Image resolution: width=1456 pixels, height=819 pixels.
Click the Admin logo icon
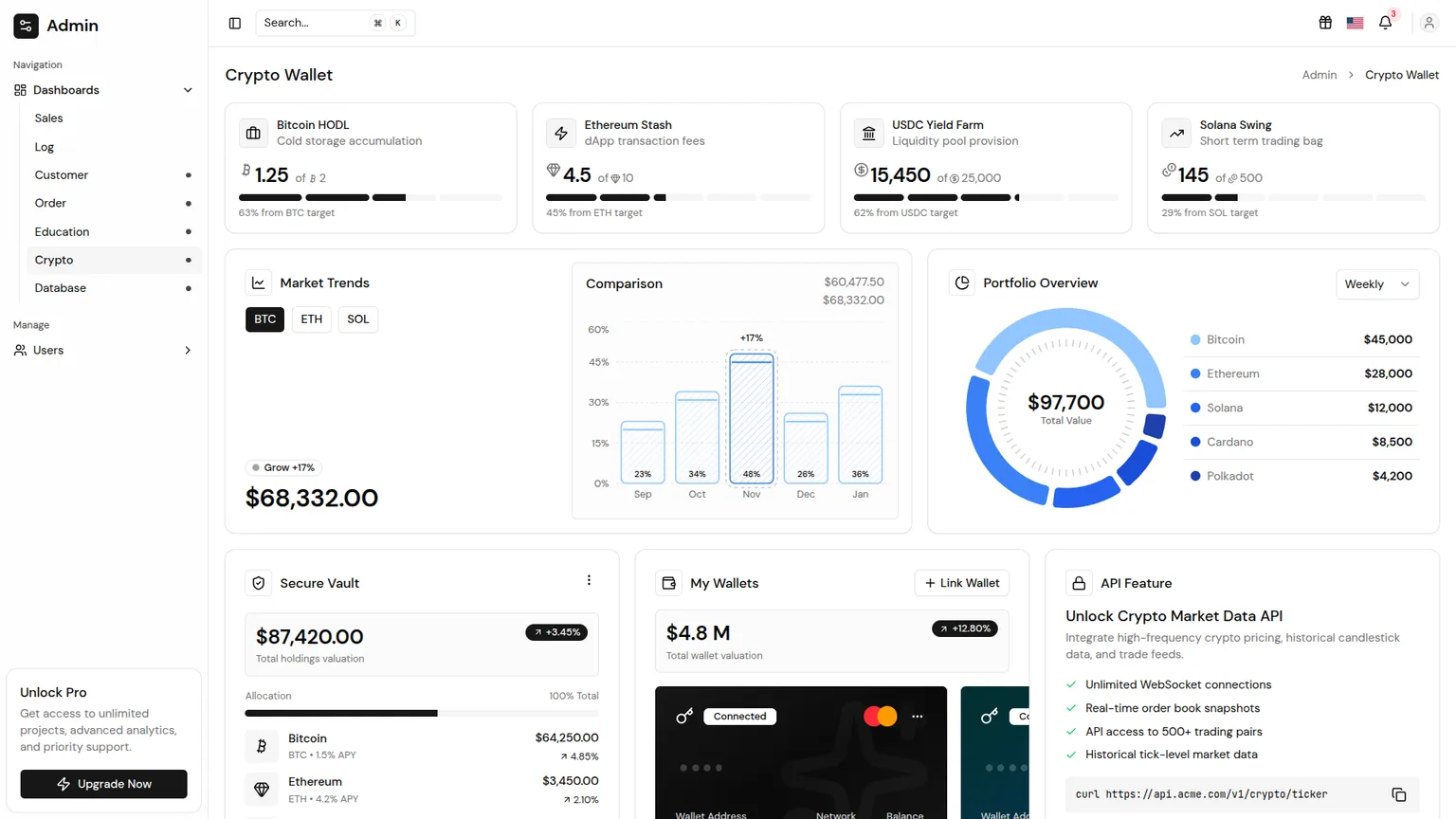pyautogui.click(x=27, y=26)
